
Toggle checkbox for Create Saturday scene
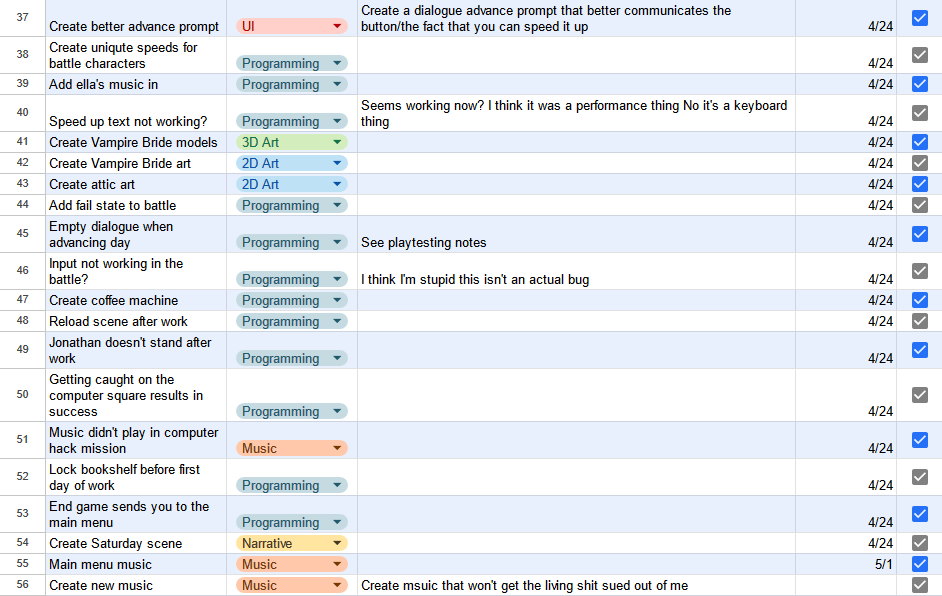[x=920, y=543]
